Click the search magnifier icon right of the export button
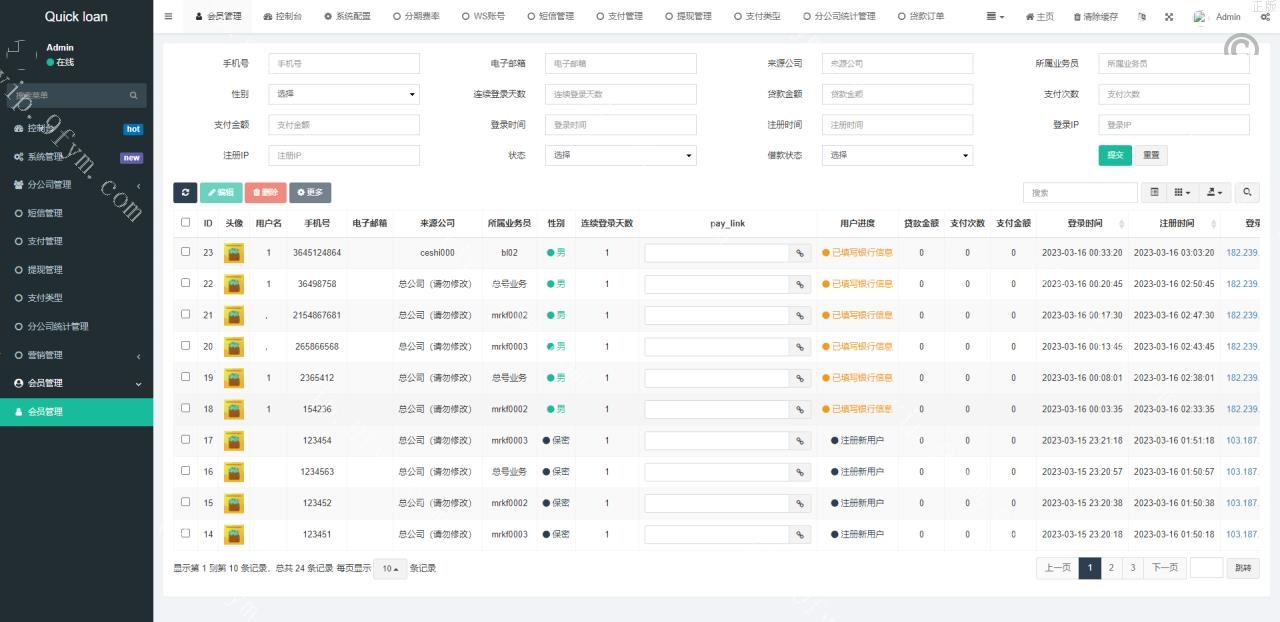 (x=1246, y=192)
